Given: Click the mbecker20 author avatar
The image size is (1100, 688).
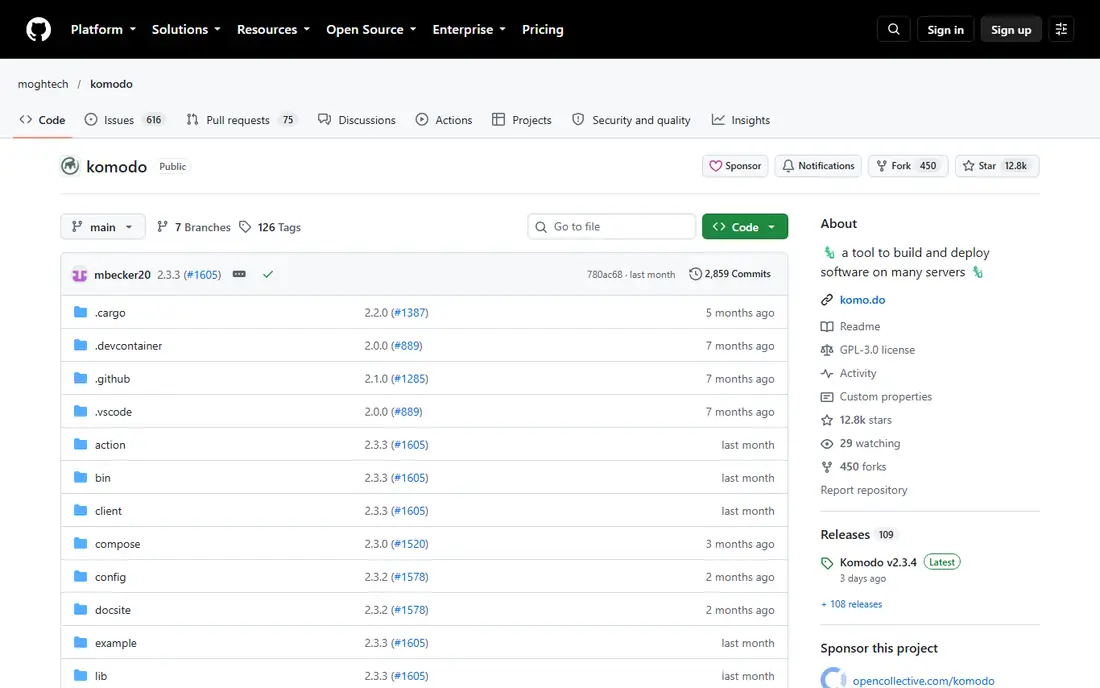Looking at the screenshot, I should [79, 275].
